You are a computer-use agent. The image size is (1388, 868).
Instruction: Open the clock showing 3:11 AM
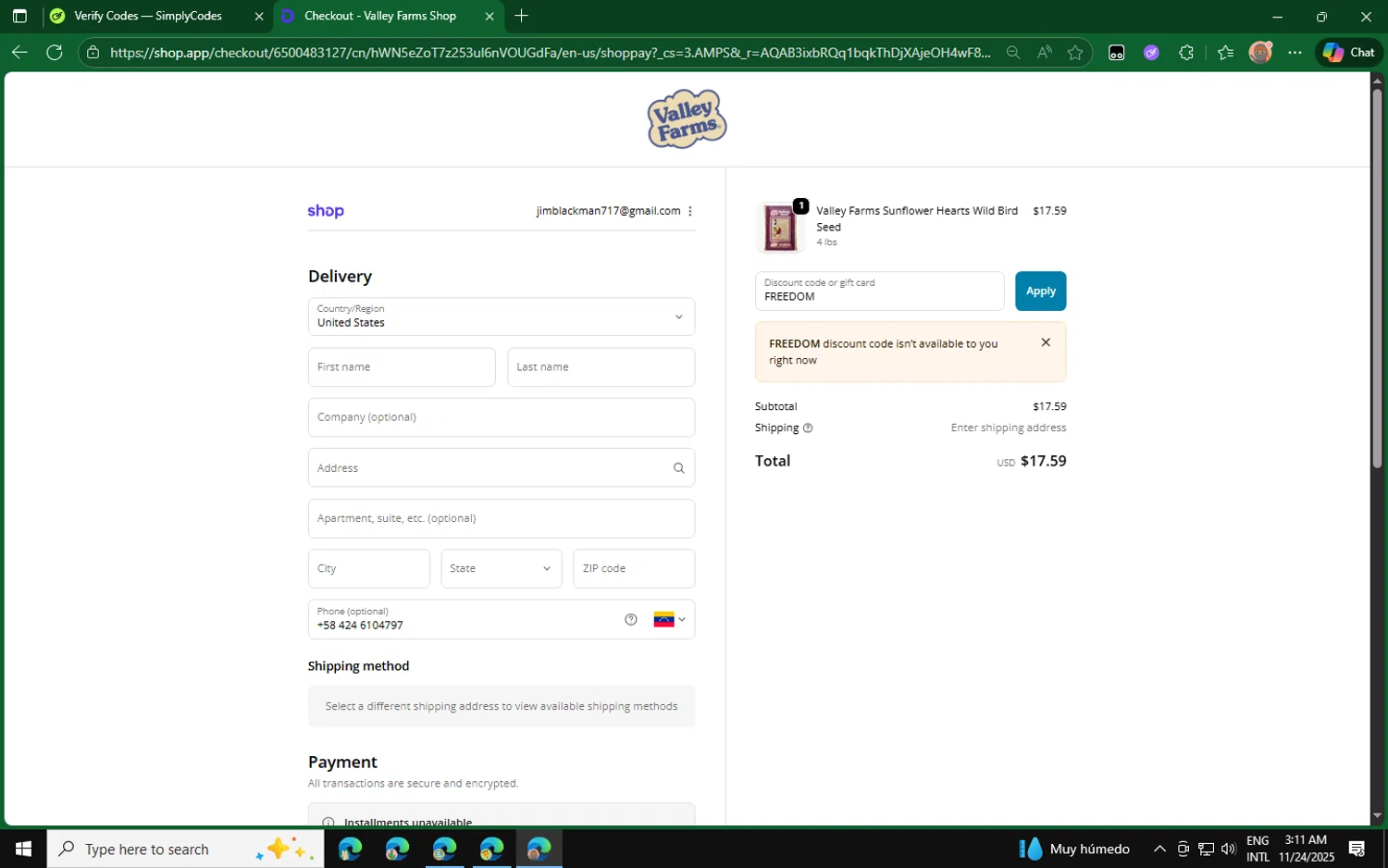(x=1307, y=849)
